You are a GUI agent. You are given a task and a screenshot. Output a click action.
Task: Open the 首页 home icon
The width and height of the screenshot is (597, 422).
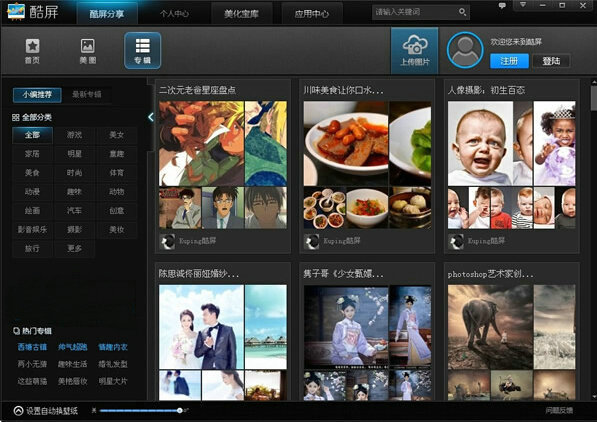[32, 50]
